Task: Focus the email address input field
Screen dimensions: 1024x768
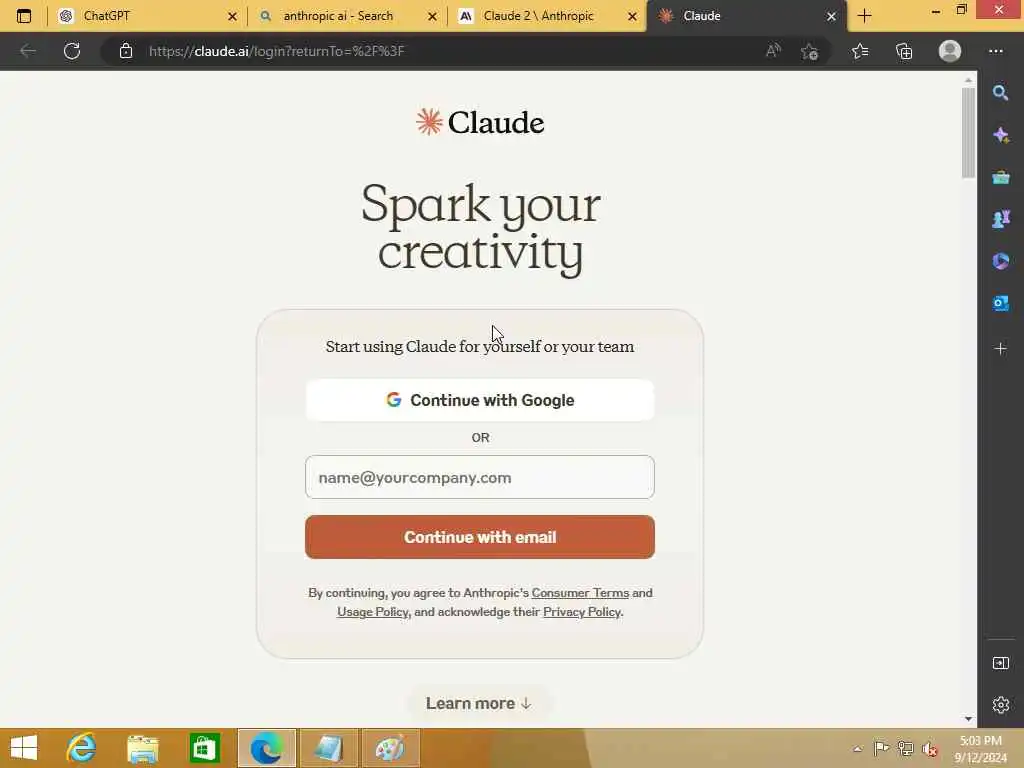Action: pyautogui.click(x=480, y=477)
